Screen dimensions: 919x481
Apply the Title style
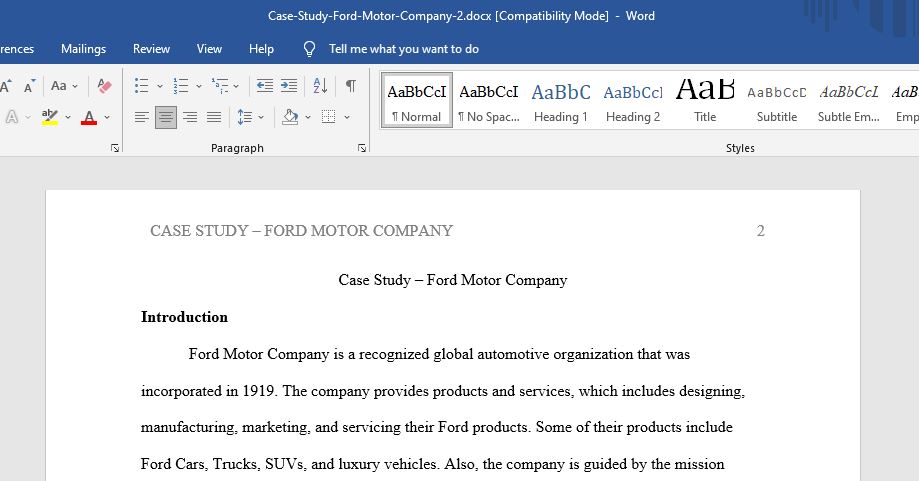(705, 100)
